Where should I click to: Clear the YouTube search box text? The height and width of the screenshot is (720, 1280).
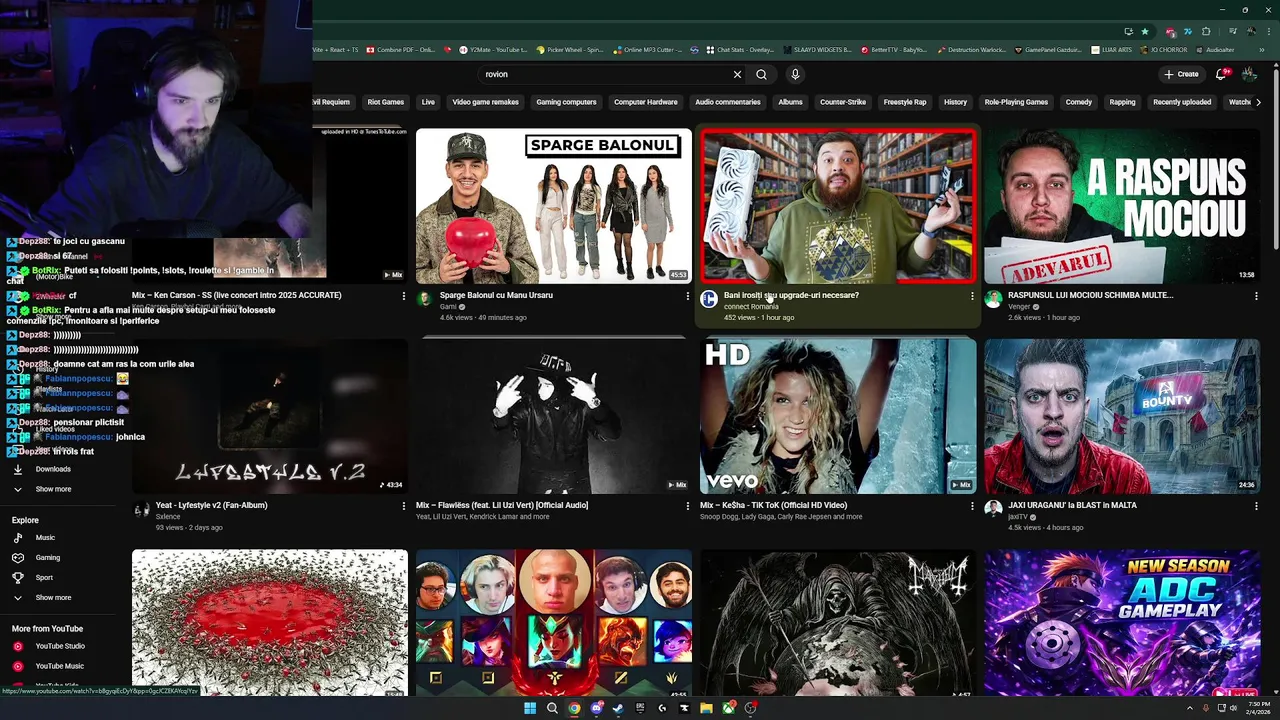[737, 74]
